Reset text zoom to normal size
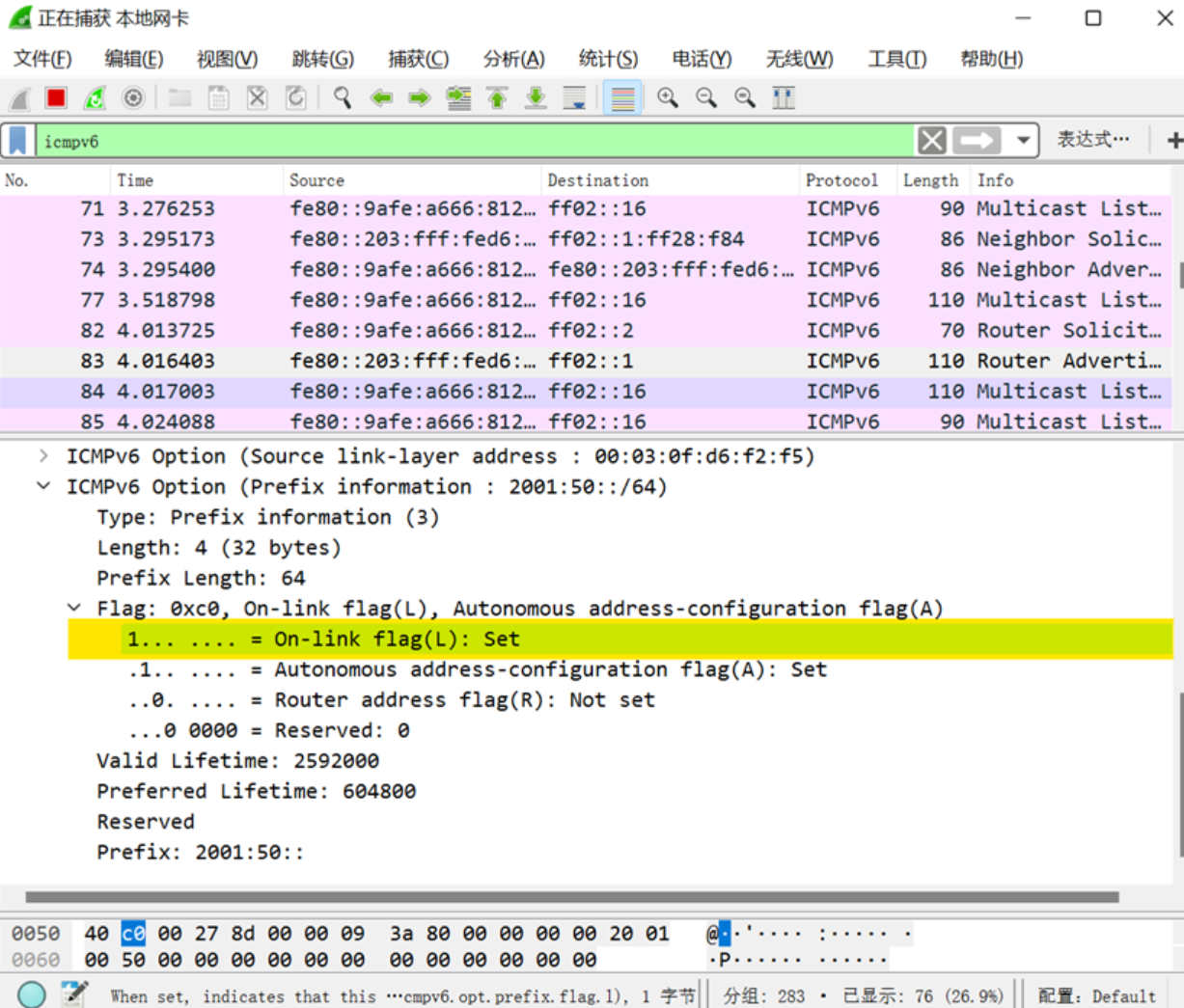The height and width of the screenshot is (1008, 1184). pyautogui.click(x=745, y=98)
